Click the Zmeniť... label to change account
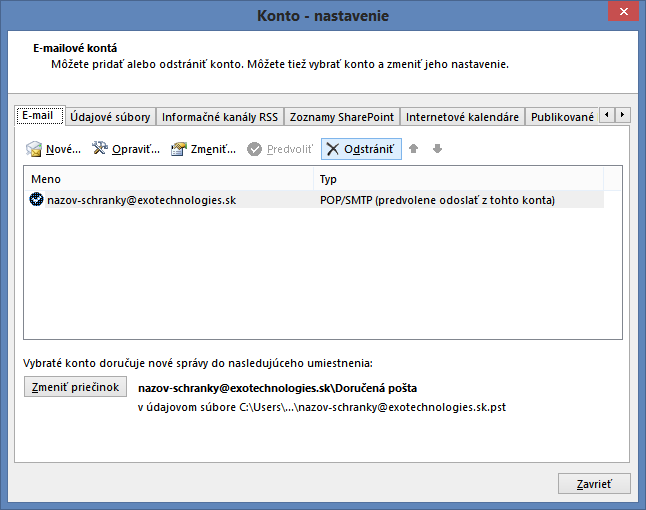 point(213,149)
